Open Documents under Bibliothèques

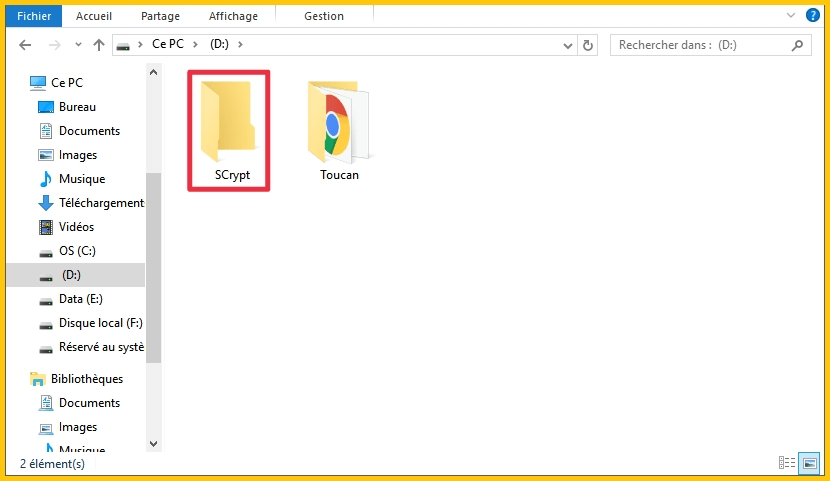click(89, 403)
